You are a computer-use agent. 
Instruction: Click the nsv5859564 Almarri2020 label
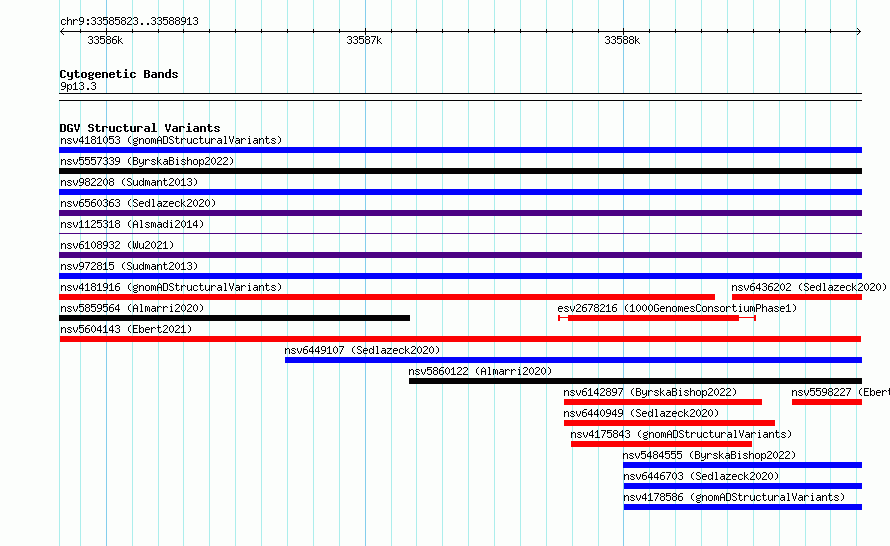click(132, 308)
